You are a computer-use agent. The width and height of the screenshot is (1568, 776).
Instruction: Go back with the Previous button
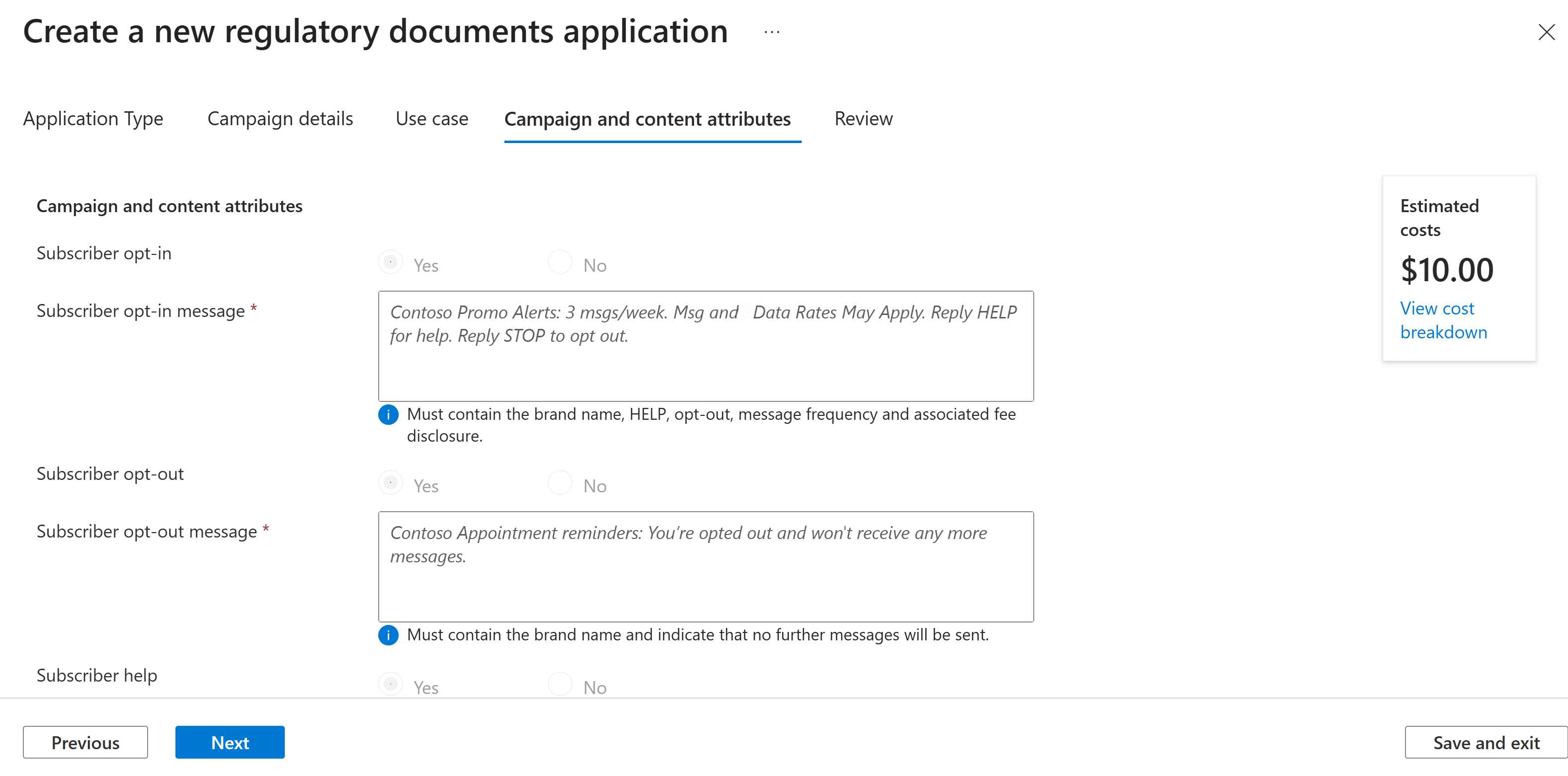pyautogui.click(x=85, y=743)
